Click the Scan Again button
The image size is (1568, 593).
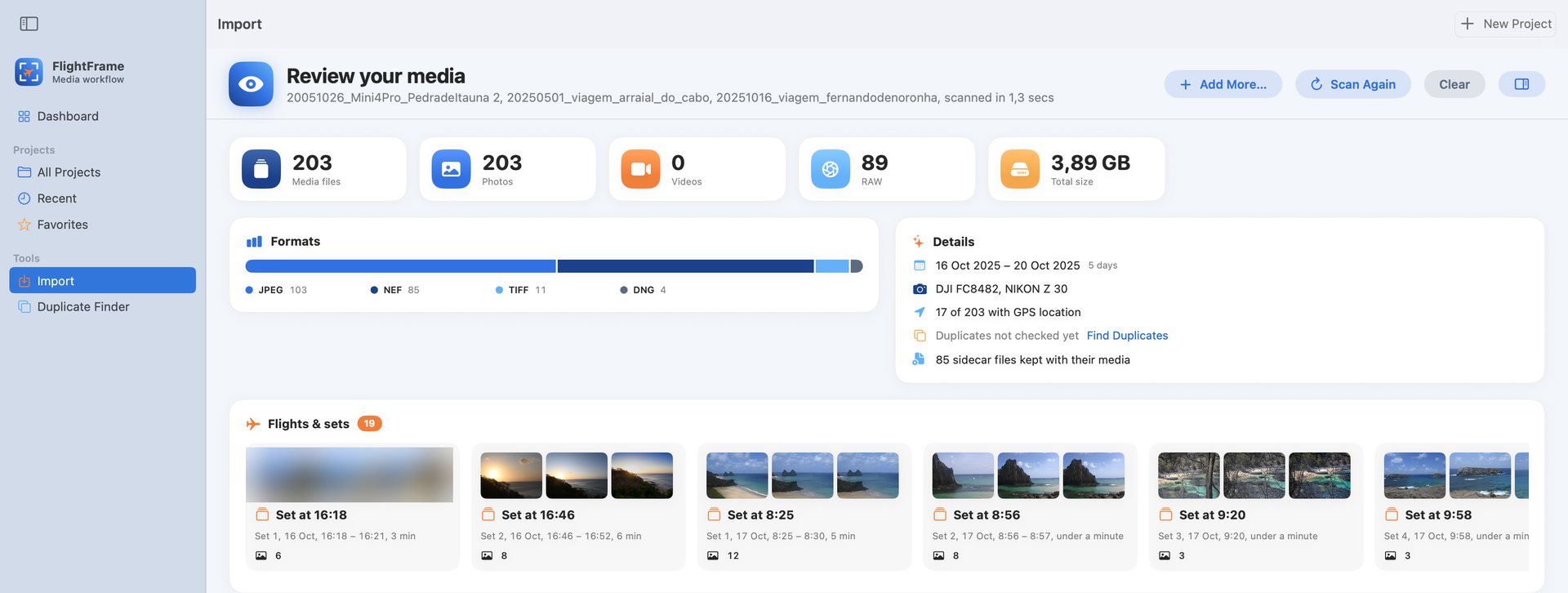pyautogui.click(x=1352, y=84)
